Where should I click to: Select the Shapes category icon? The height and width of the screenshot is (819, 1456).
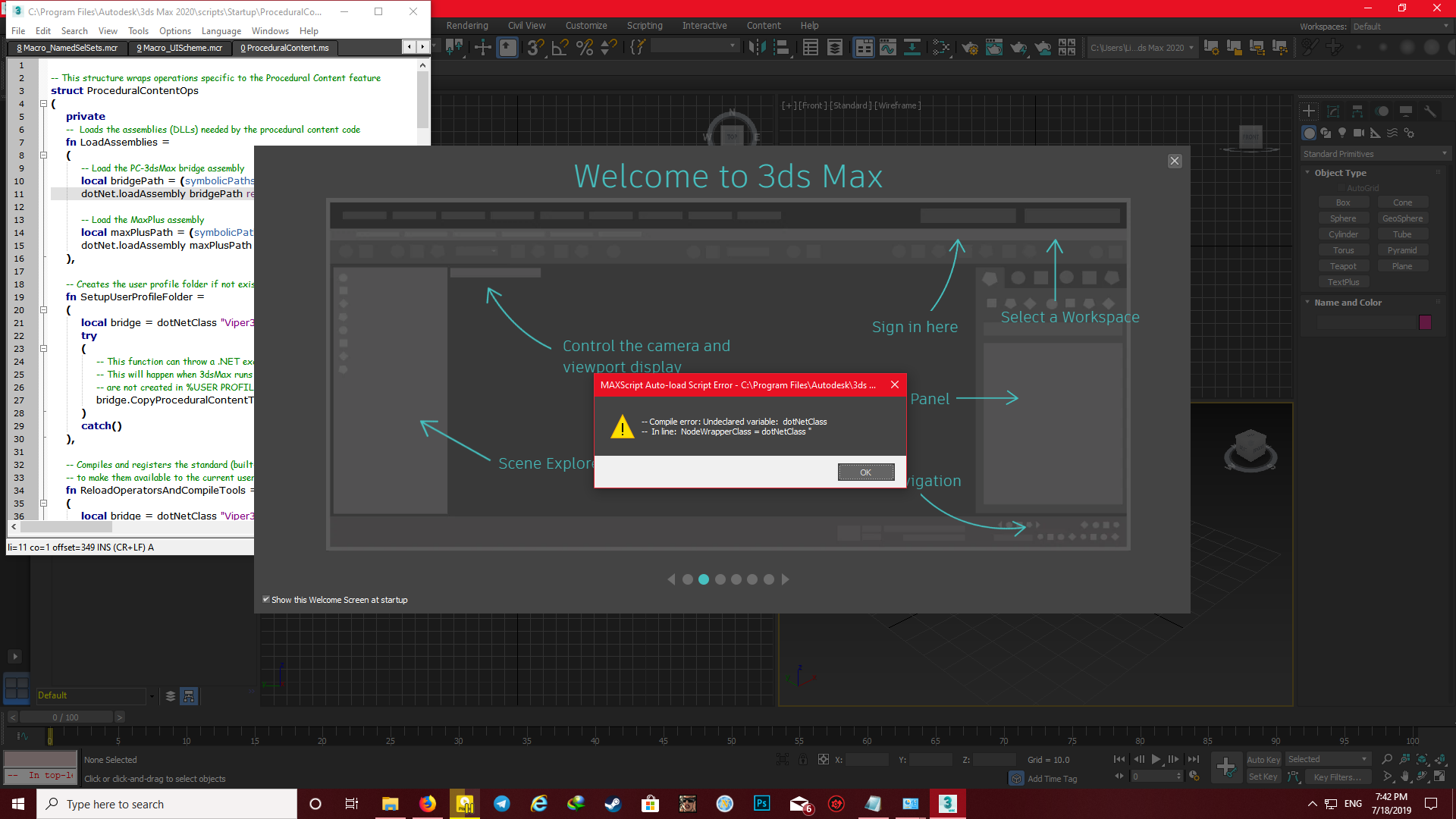point(1326,133)
